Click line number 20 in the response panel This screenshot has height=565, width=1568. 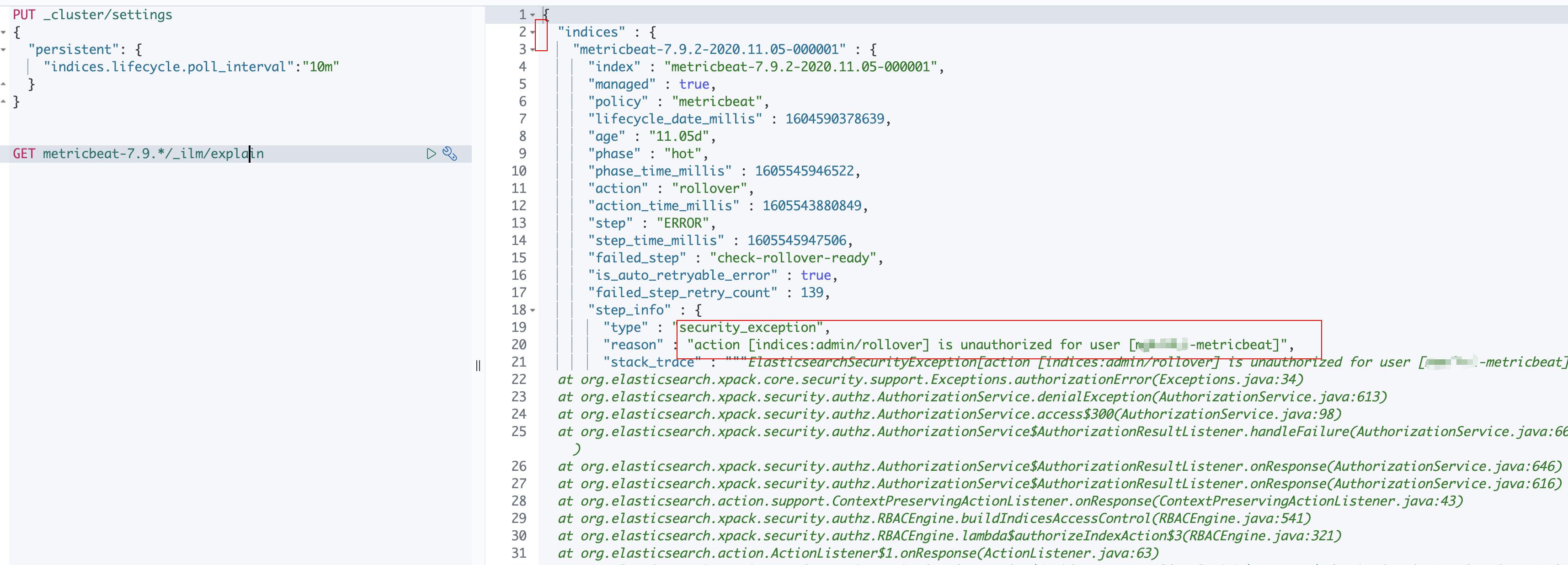click(x=518, y=345)
